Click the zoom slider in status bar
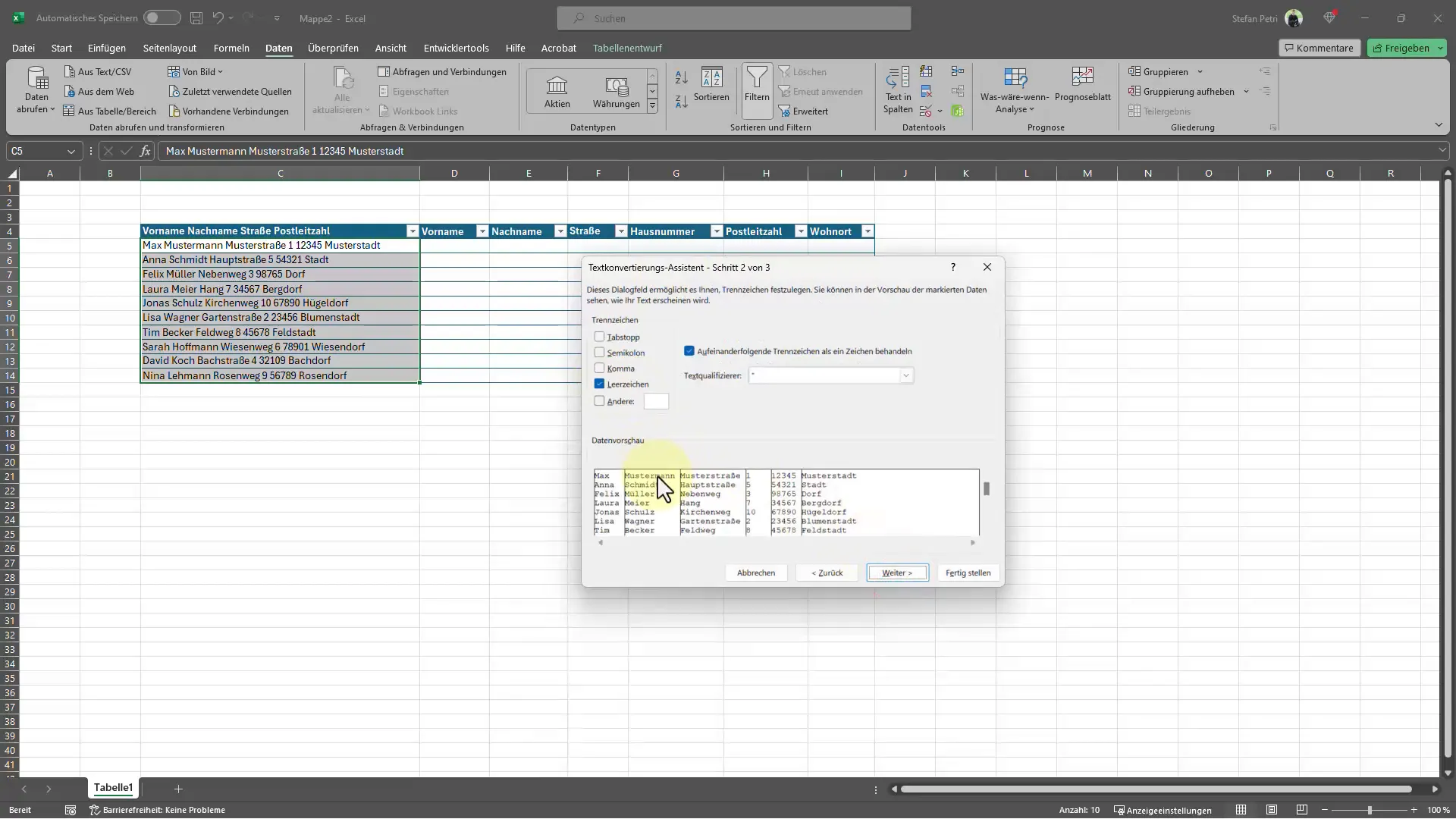 [1370, 810]
